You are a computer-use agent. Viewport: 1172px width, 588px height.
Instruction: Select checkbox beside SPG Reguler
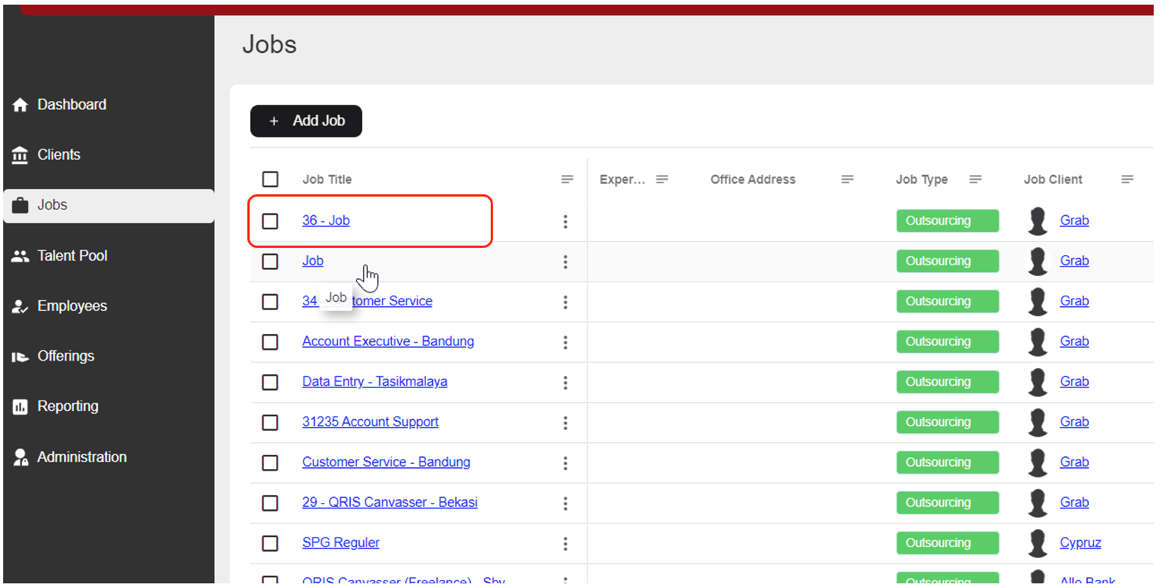(270, 543)
